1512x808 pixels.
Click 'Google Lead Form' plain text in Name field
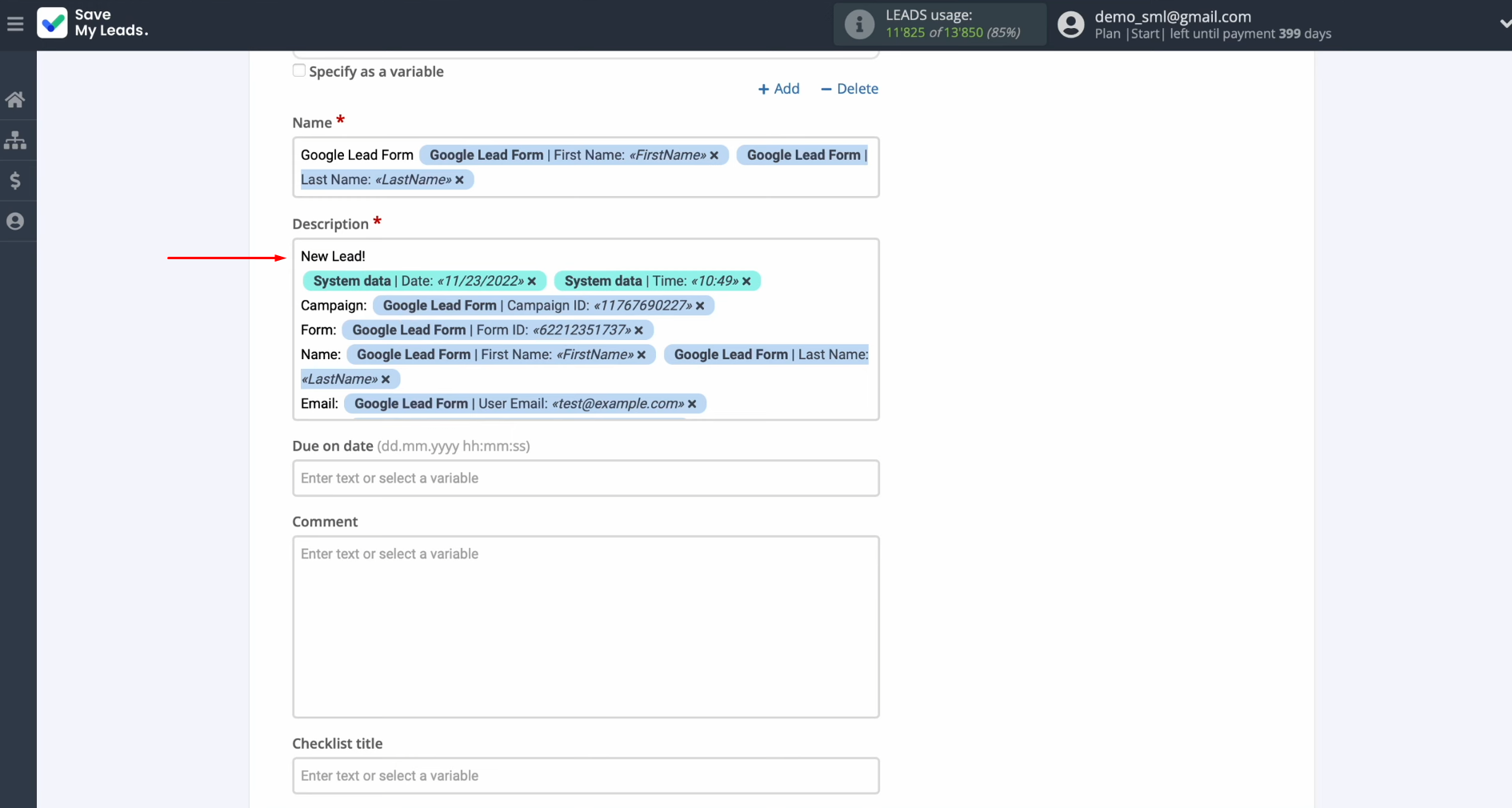click(357, 155)
